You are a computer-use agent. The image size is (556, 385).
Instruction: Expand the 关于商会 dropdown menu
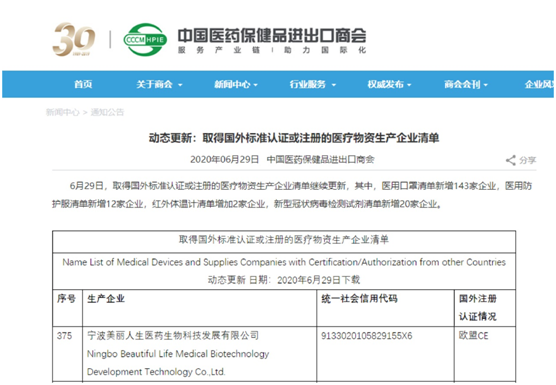[159, 84]
